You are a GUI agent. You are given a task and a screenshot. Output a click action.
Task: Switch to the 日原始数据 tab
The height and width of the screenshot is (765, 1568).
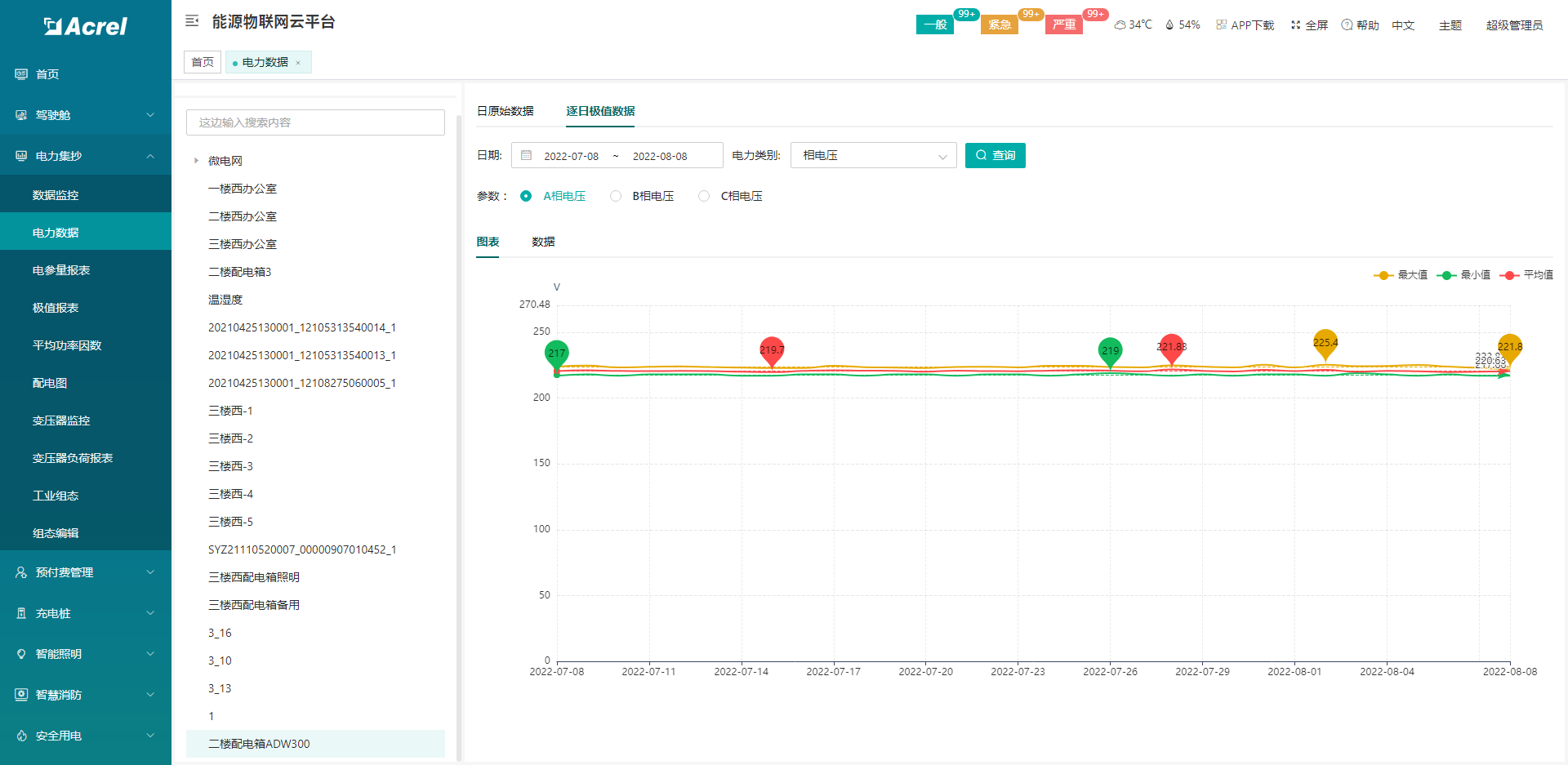[505, 111]
